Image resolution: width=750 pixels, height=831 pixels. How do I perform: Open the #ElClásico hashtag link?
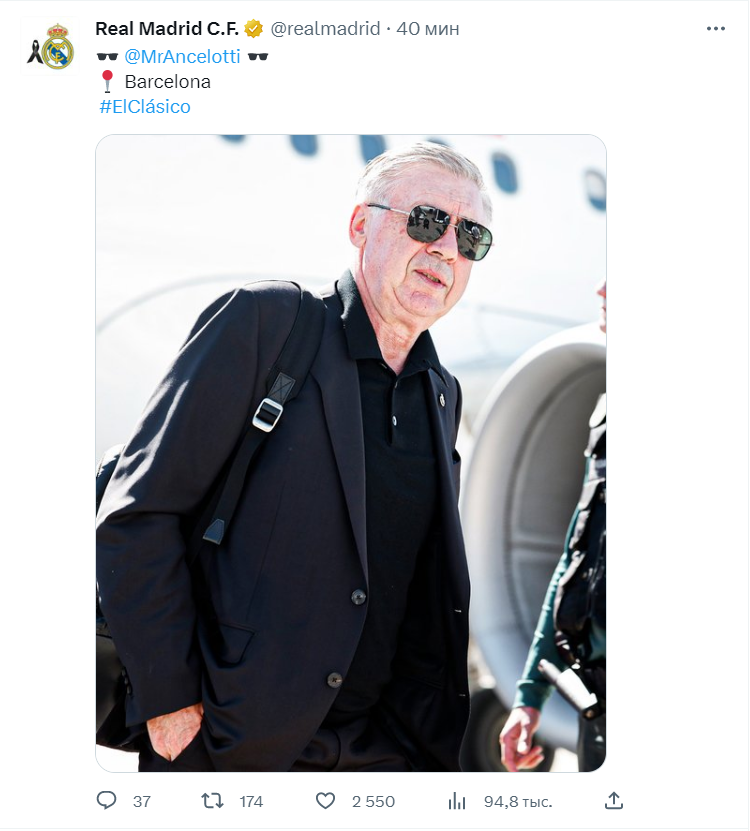[x=145, y=107]
